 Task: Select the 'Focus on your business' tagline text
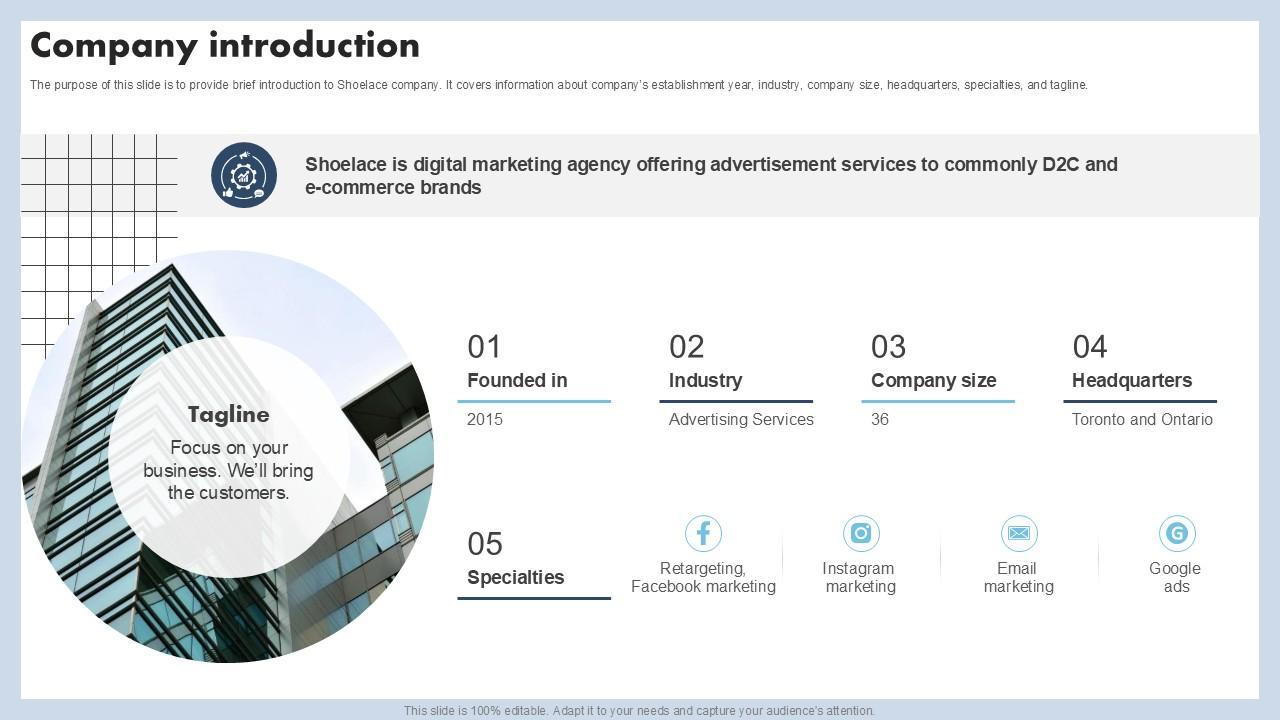[x=228, y=470]
